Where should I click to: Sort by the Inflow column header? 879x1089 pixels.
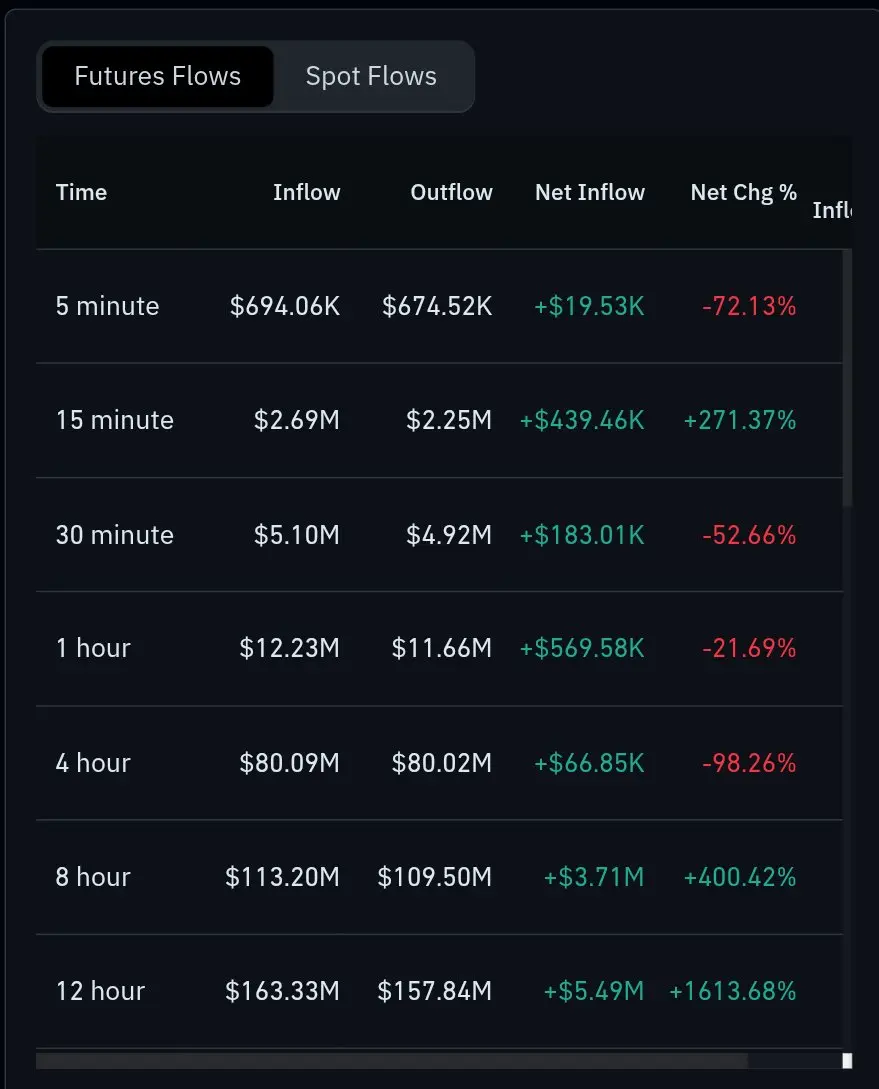tap(306, 192)
